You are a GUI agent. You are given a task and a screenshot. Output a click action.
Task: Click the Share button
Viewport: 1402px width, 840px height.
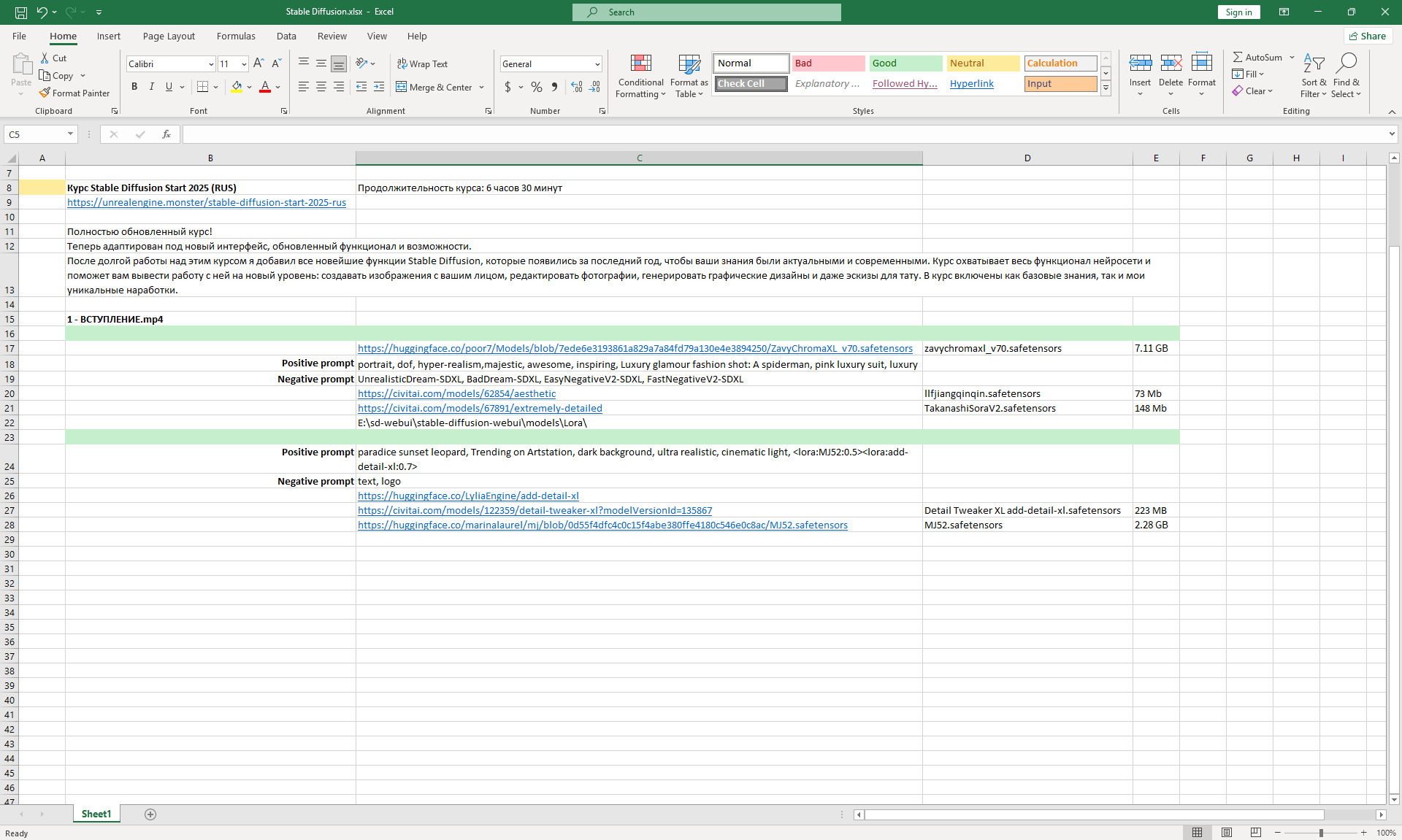1368,36
